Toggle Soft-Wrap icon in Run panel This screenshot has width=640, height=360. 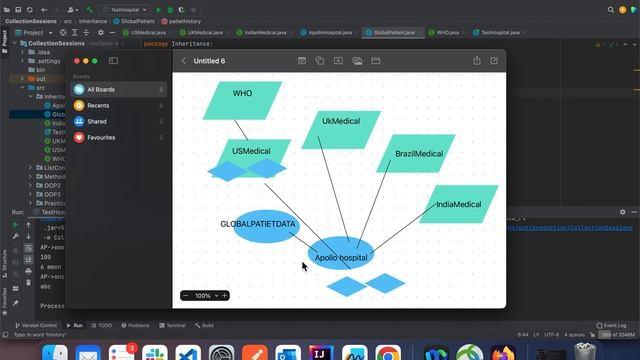28,248
